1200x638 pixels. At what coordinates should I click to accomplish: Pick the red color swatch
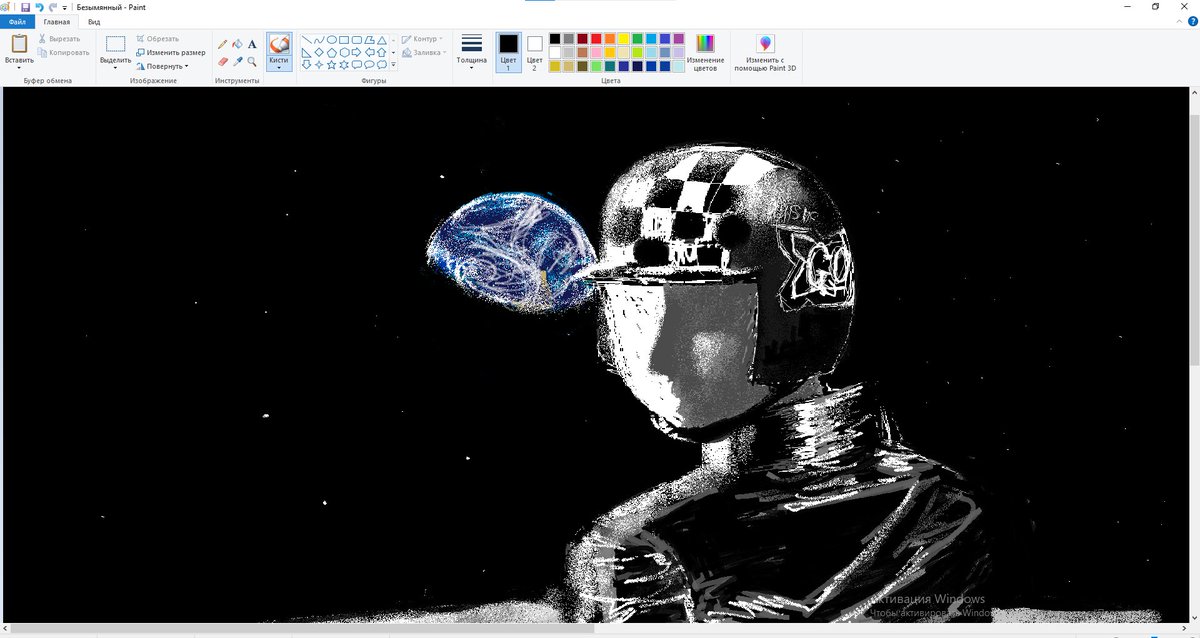(596, 39)
